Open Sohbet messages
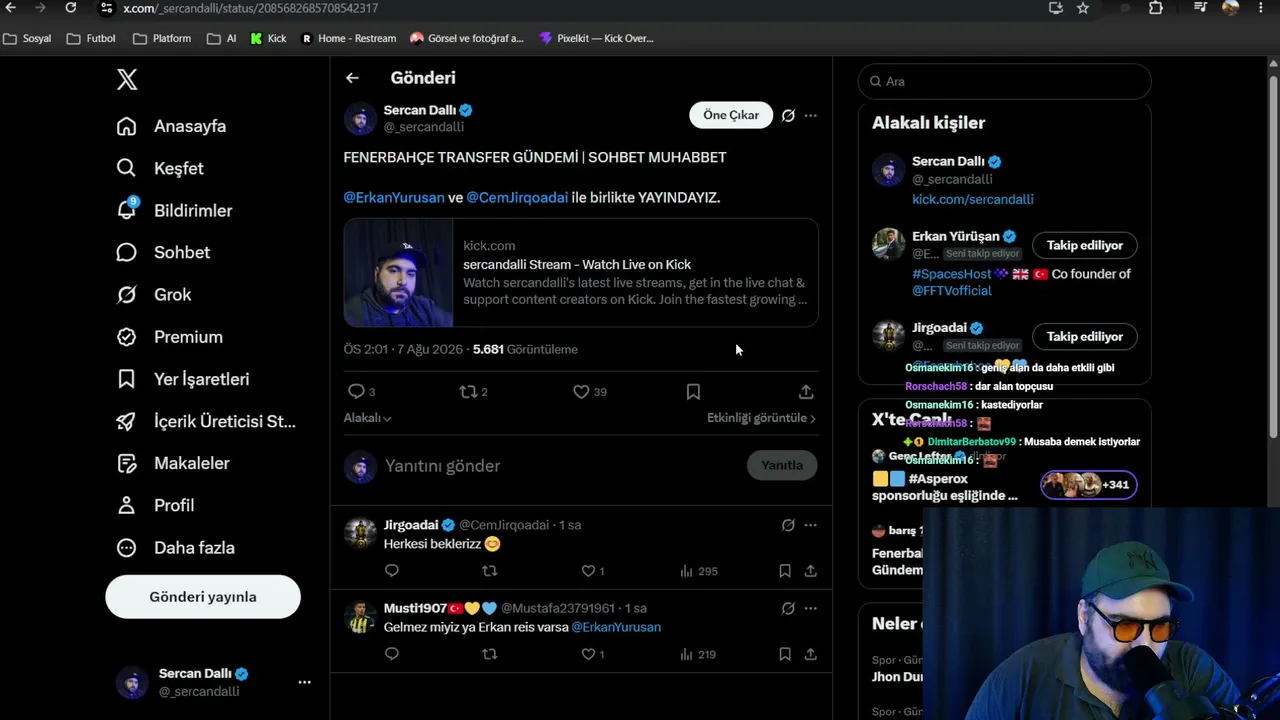The height and width of the screenshot is (720, 1280). [163, 252]
